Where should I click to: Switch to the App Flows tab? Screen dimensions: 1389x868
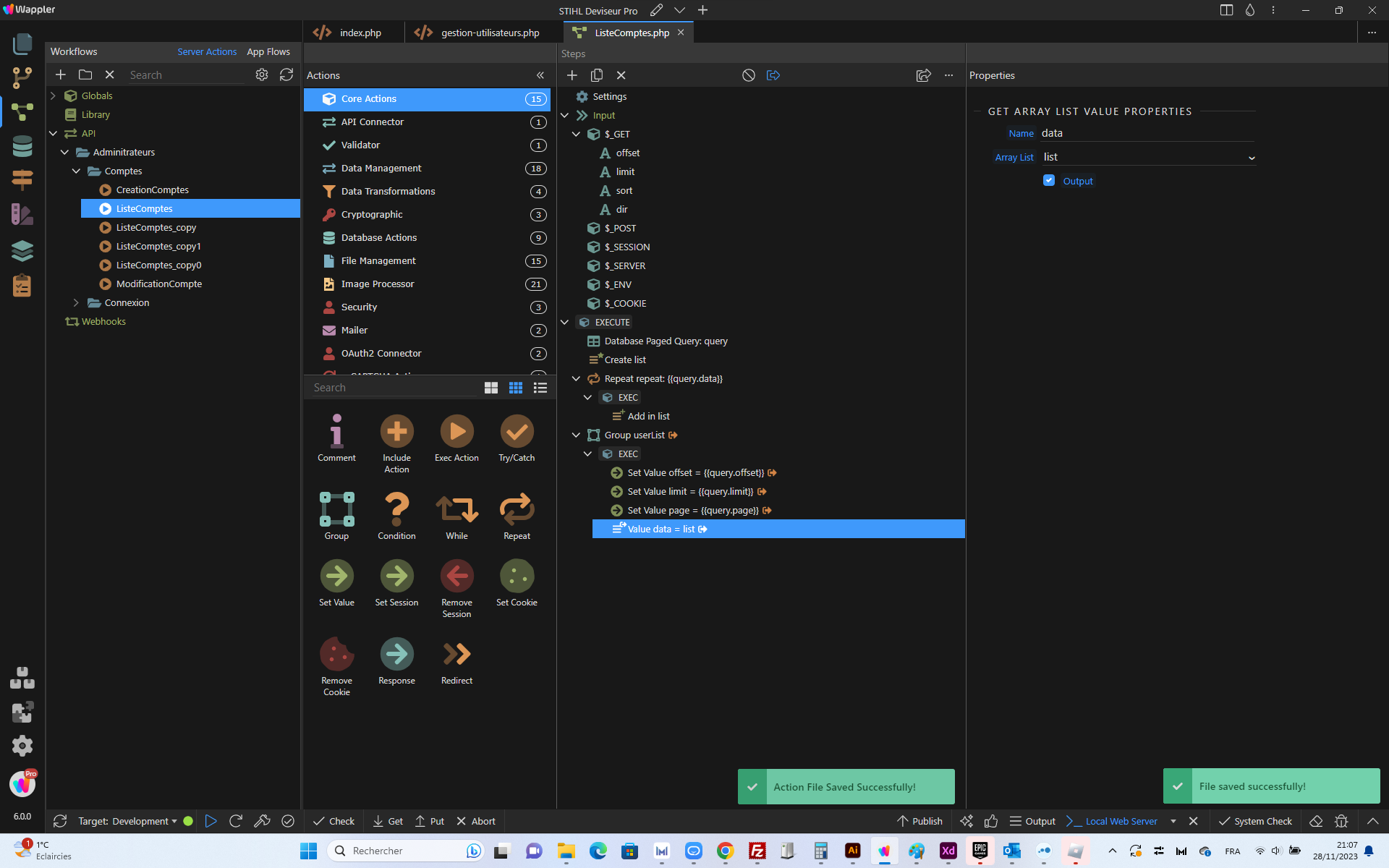[x=268, y=51]
